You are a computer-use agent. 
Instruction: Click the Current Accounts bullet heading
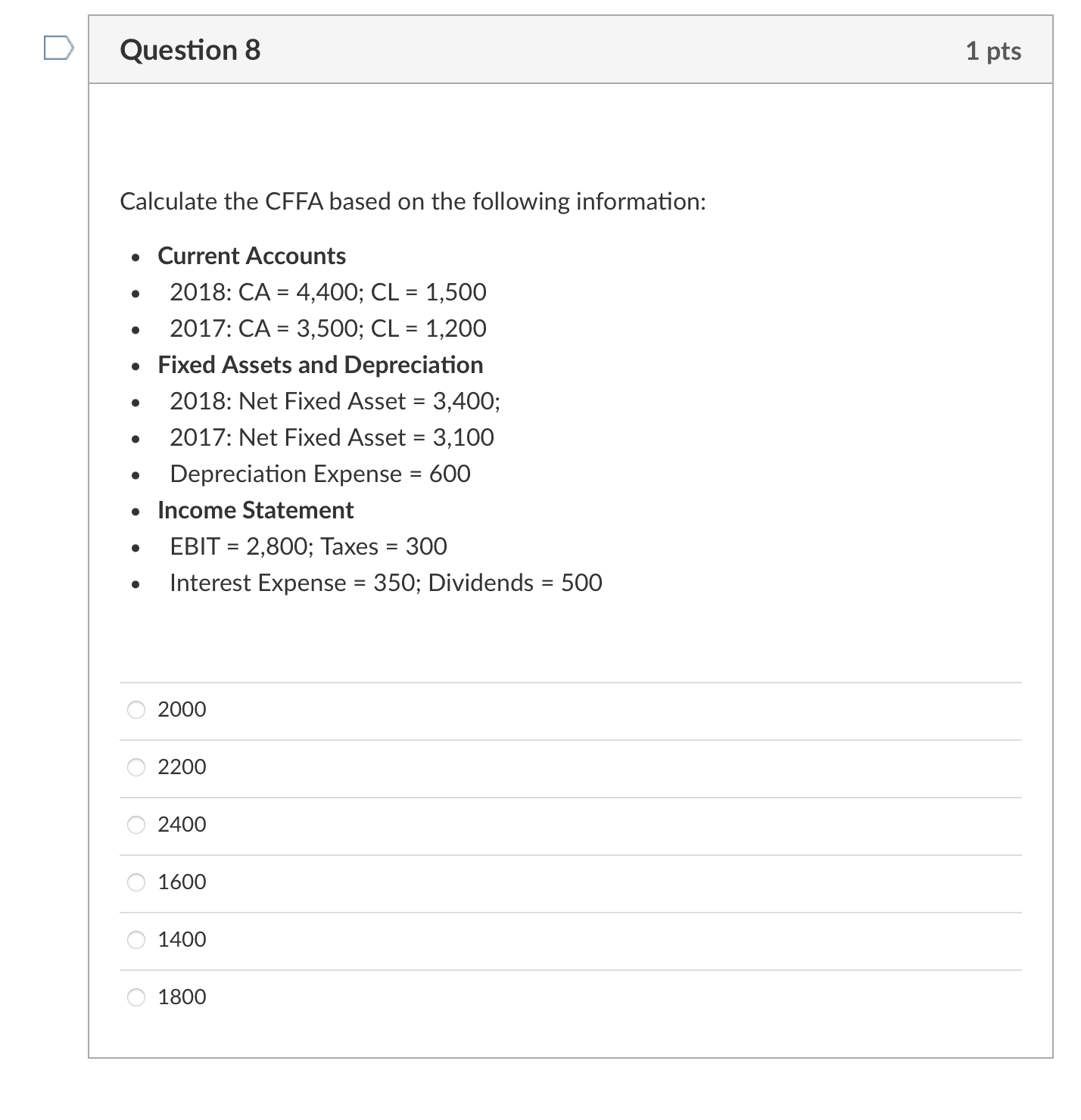click(x=251, y=256)
